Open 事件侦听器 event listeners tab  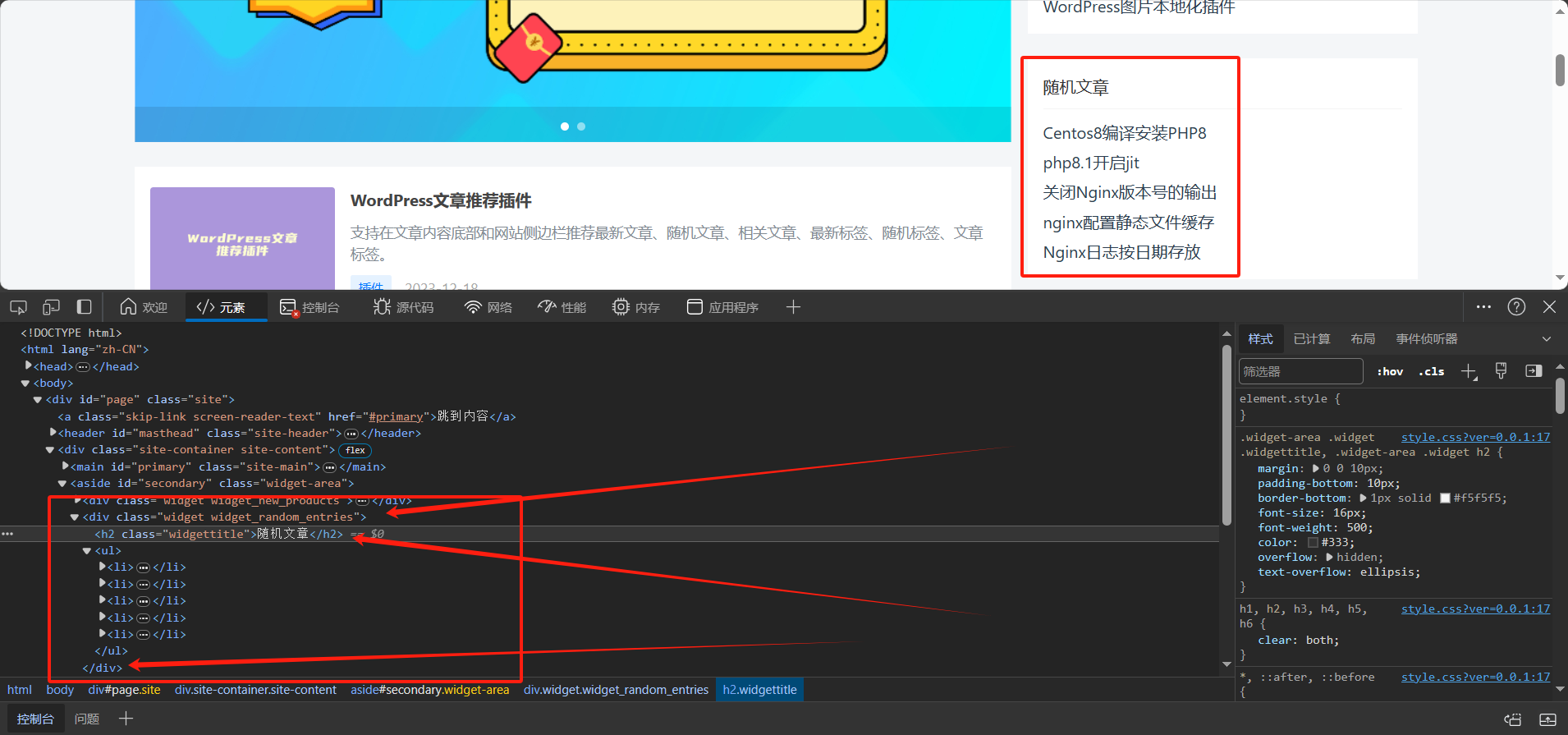click(1427, 339)
